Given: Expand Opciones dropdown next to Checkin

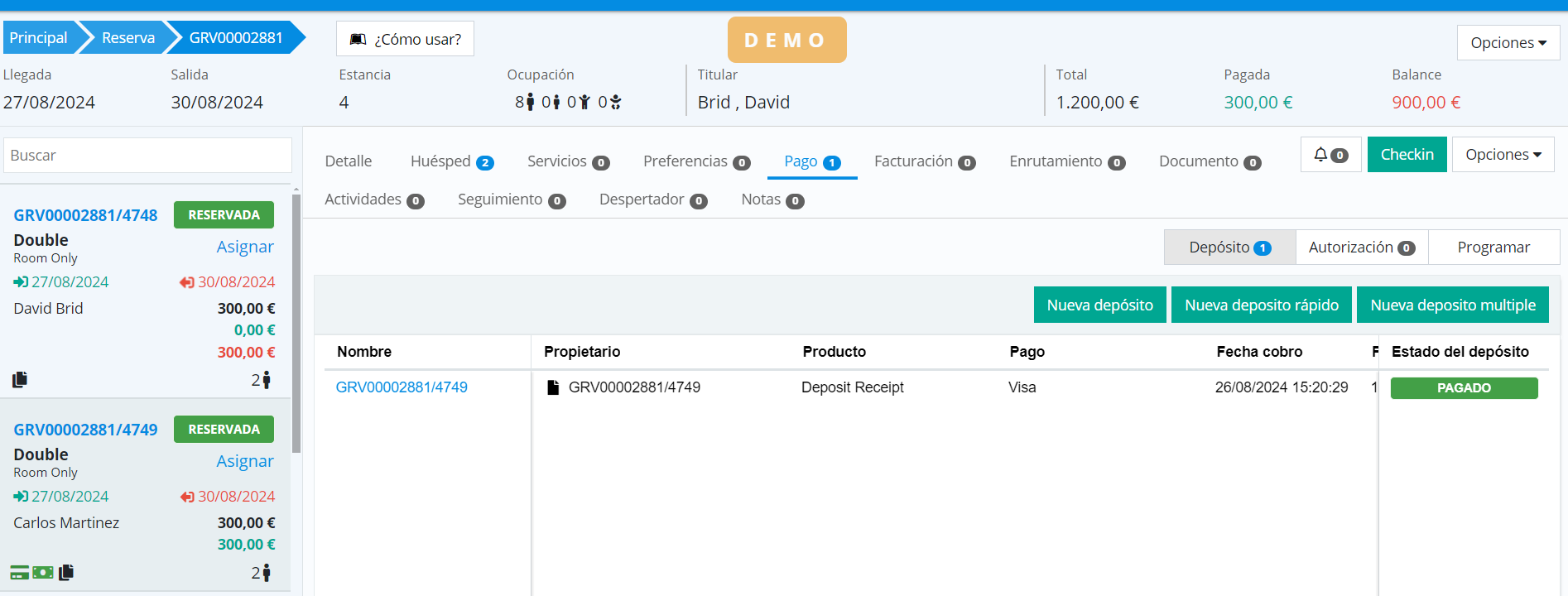Looking at the screenshot, I should click(1503, 155).
